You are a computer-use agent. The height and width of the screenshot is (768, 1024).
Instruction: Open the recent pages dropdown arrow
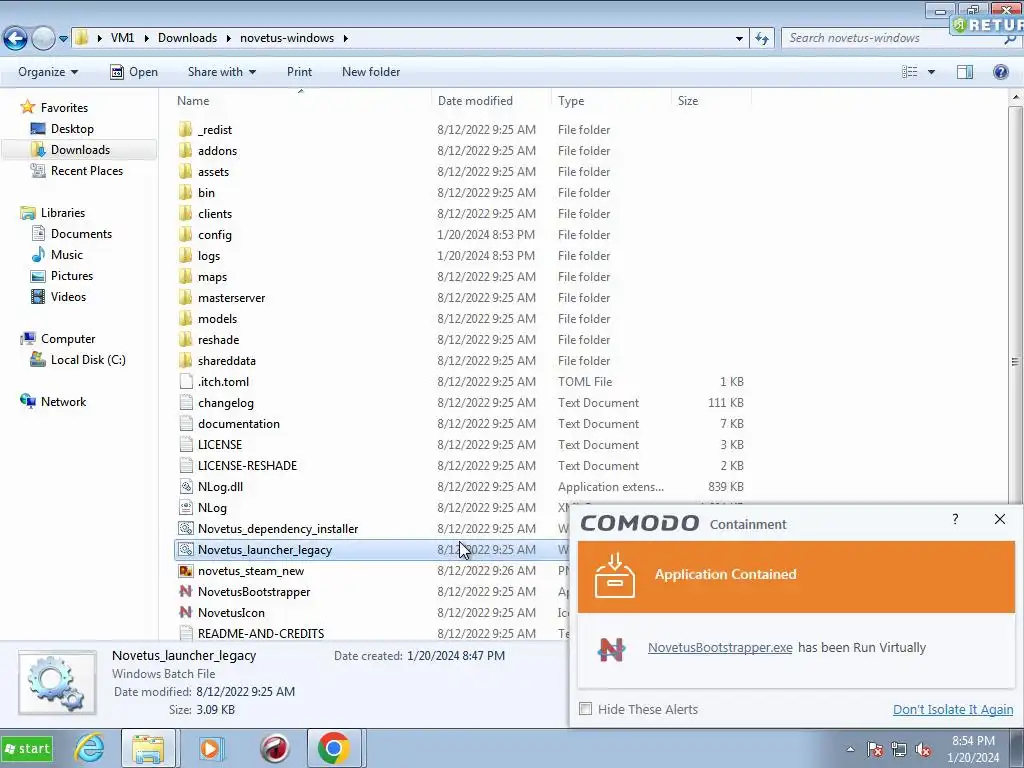[63, 39]
